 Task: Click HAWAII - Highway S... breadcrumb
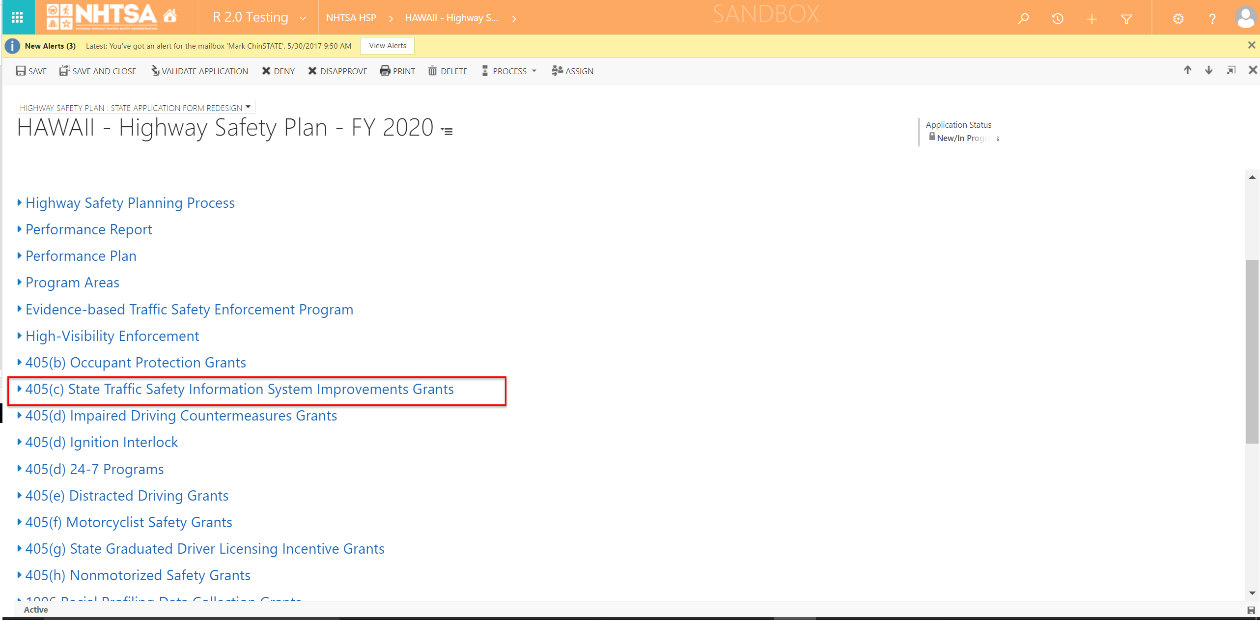pos(451,18)
